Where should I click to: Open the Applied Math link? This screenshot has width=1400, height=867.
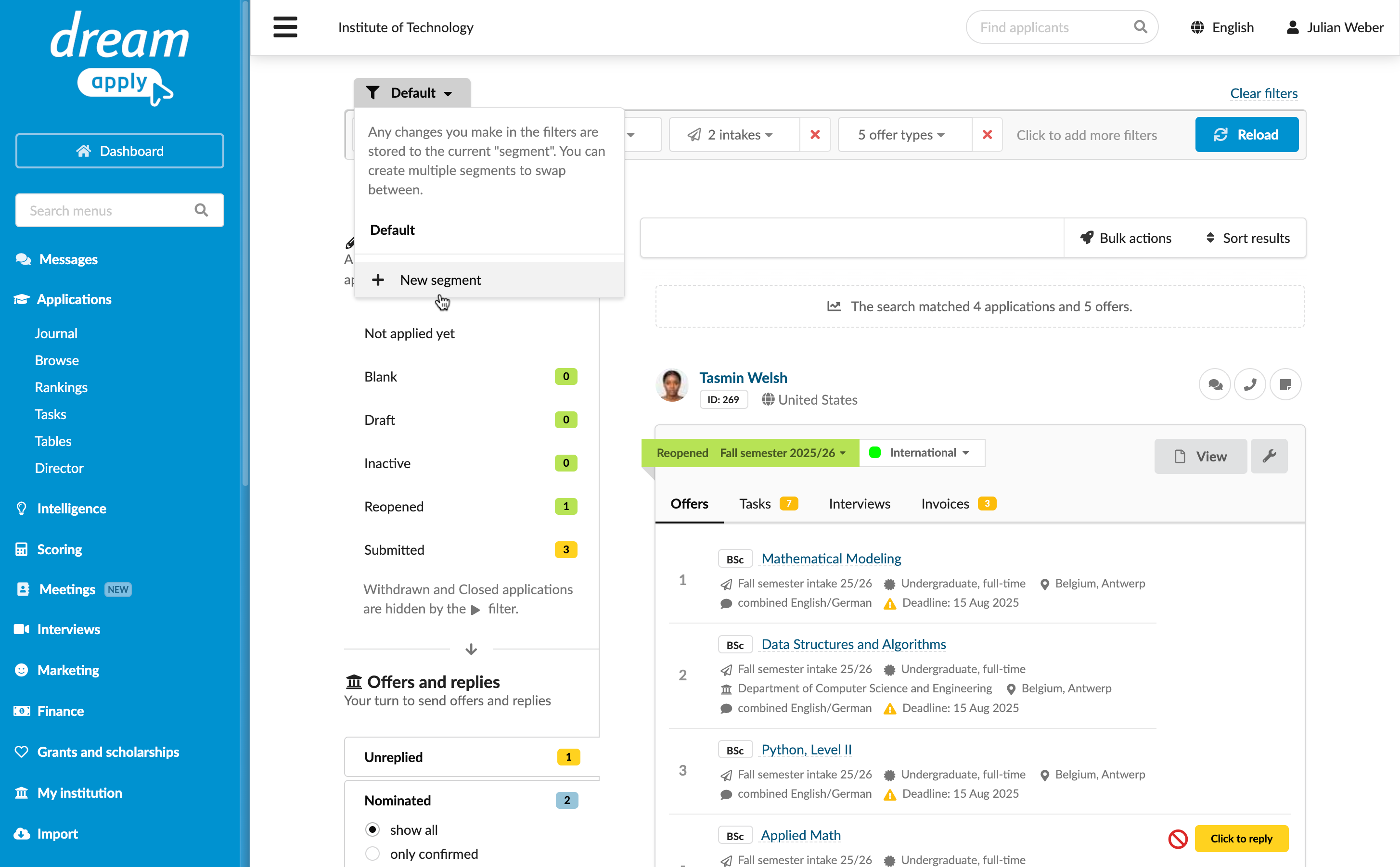[x=801, y=835]
